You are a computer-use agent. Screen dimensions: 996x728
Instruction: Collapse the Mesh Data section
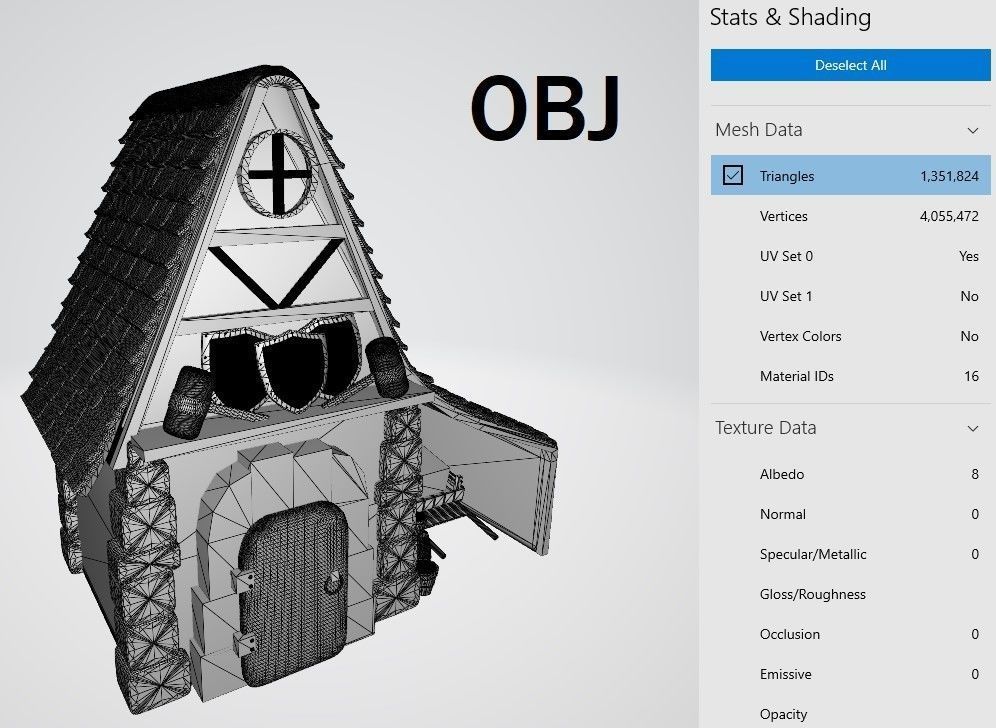point(972,130)
